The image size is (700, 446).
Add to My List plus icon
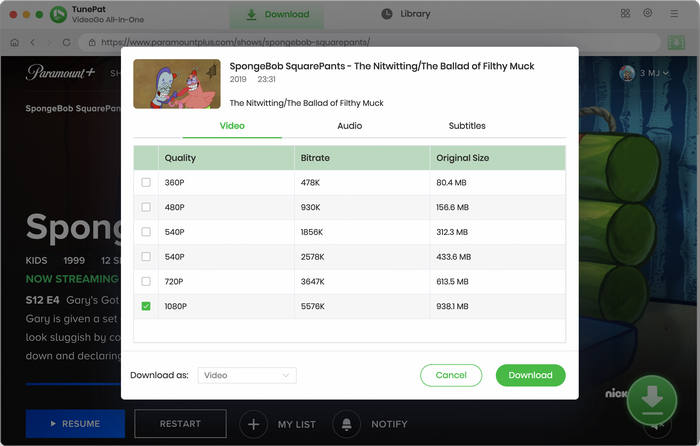(x=253, y=424)
